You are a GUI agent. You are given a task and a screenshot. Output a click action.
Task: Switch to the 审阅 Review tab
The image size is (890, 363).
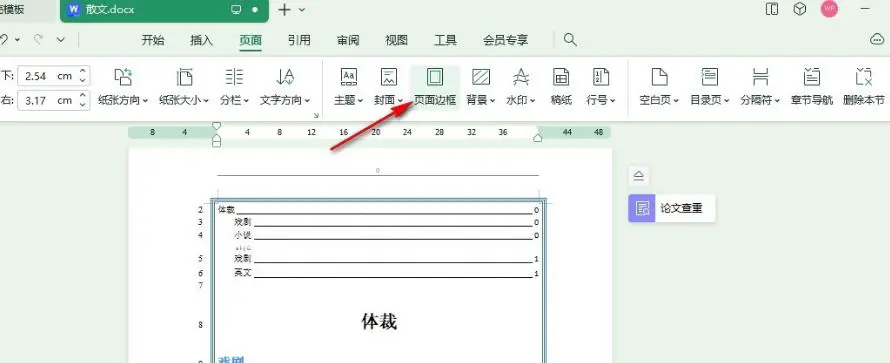click(x=348, y=40)
